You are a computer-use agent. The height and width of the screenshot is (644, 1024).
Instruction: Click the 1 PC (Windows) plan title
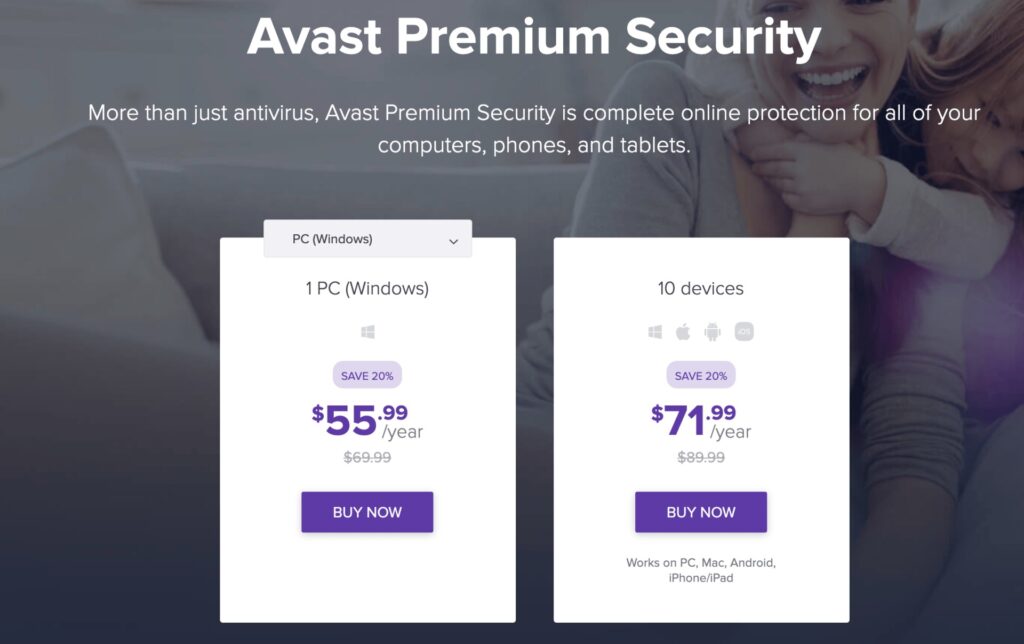pos(367,288)
